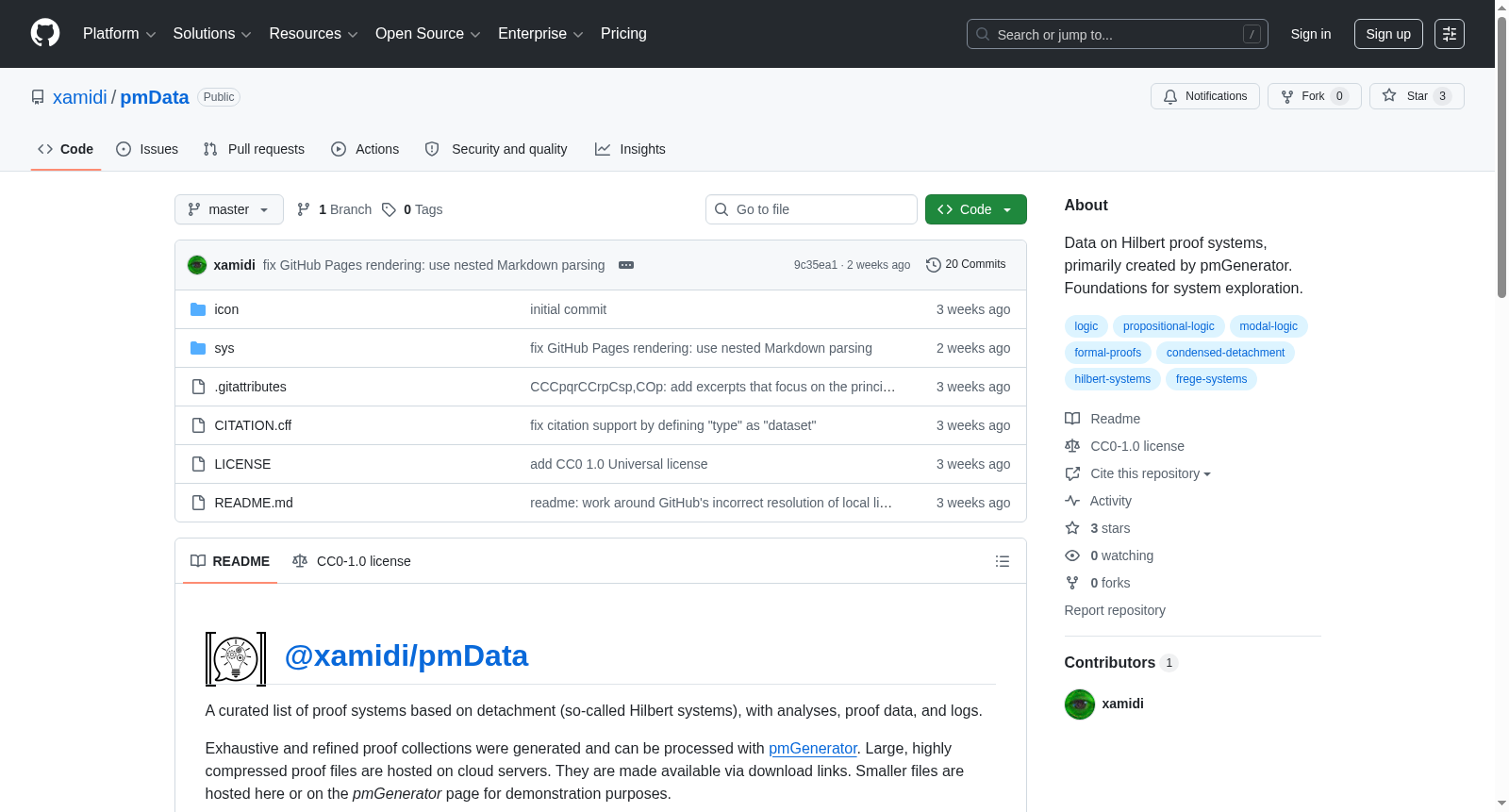Switch to the Issues tab
The width and height of the screenshot is (1509, 812).
tap(147, 149)
